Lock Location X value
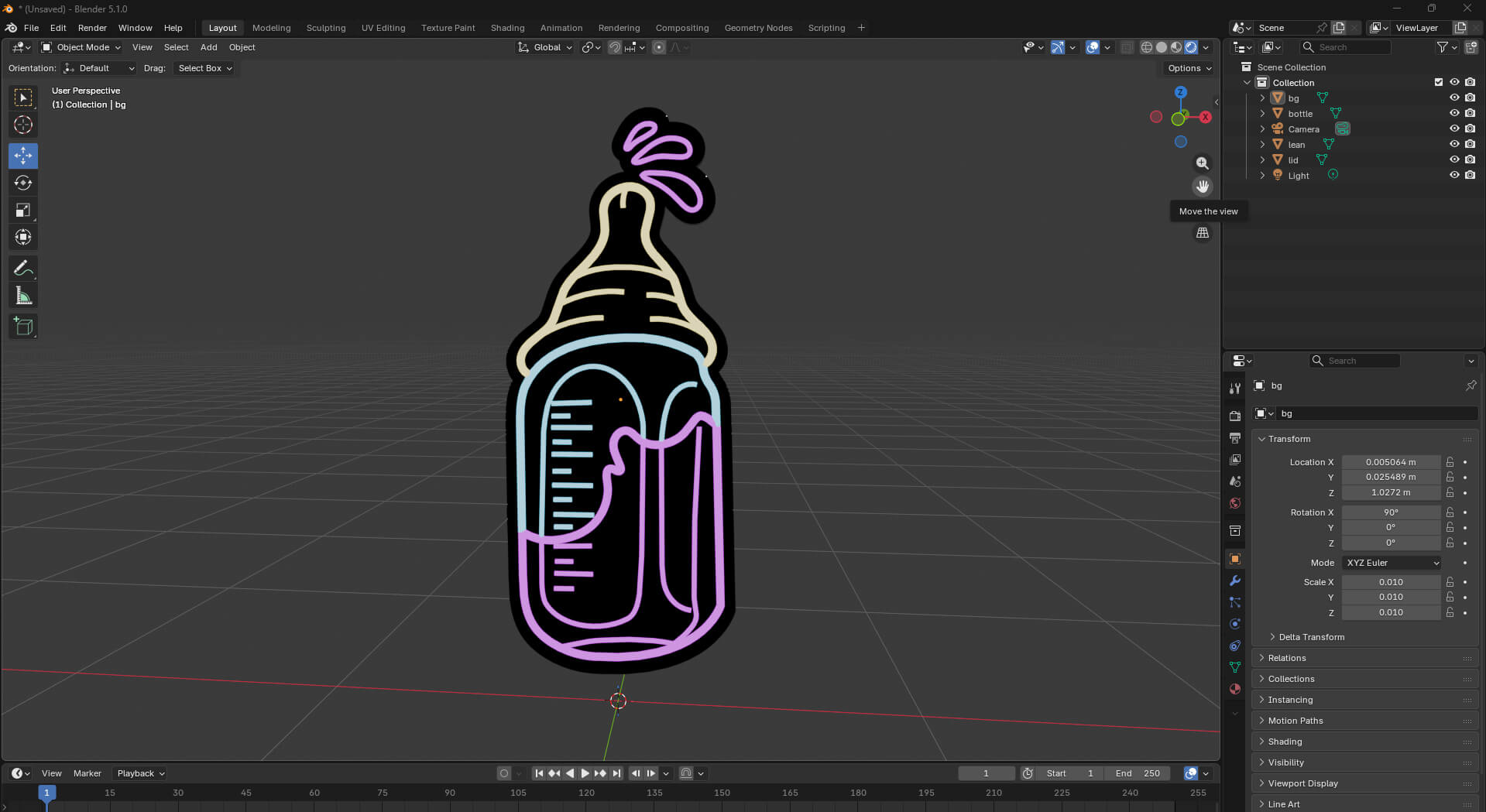1486x812 pixels. pyautogui.click(x=1450, y=462)
